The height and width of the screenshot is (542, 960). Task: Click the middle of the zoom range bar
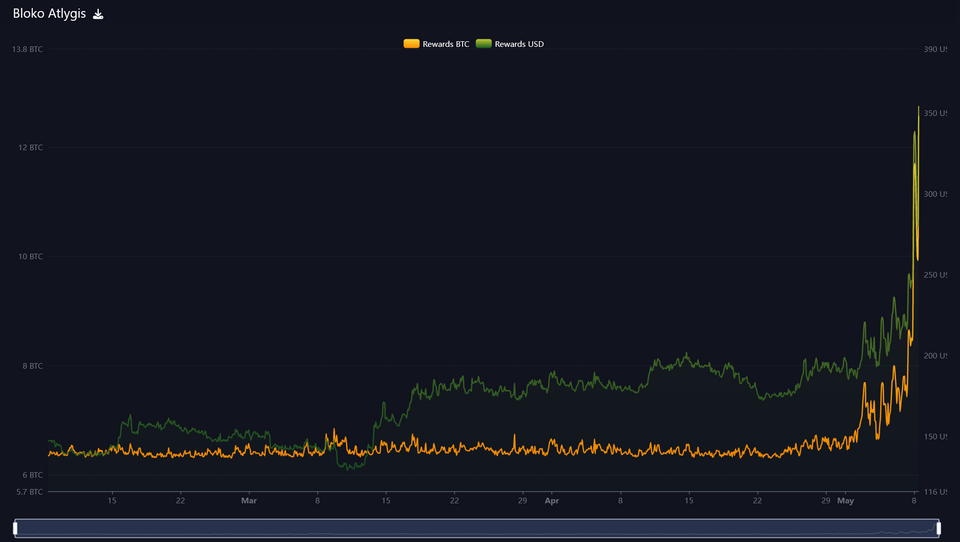pyautogui.click(x=477, y=527)
